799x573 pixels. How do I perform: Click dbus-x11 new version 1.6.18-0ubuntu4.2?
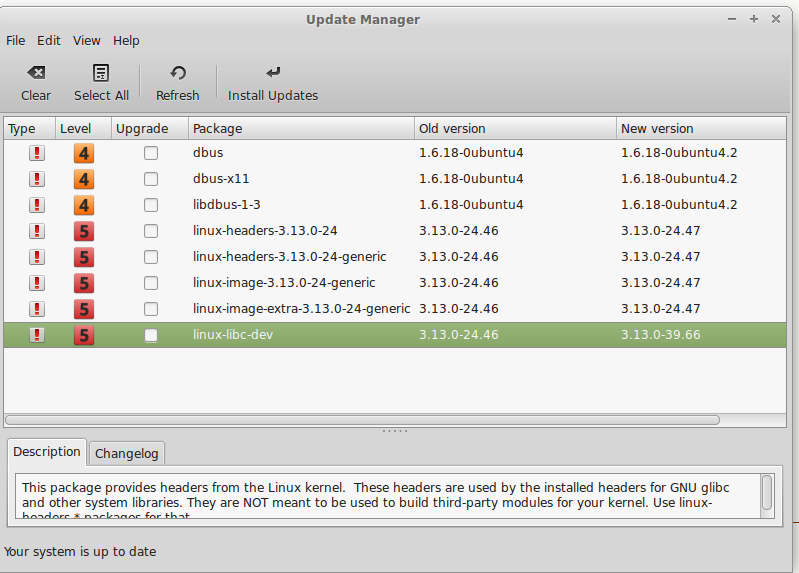pyautogui.click(x=679, y=178)
